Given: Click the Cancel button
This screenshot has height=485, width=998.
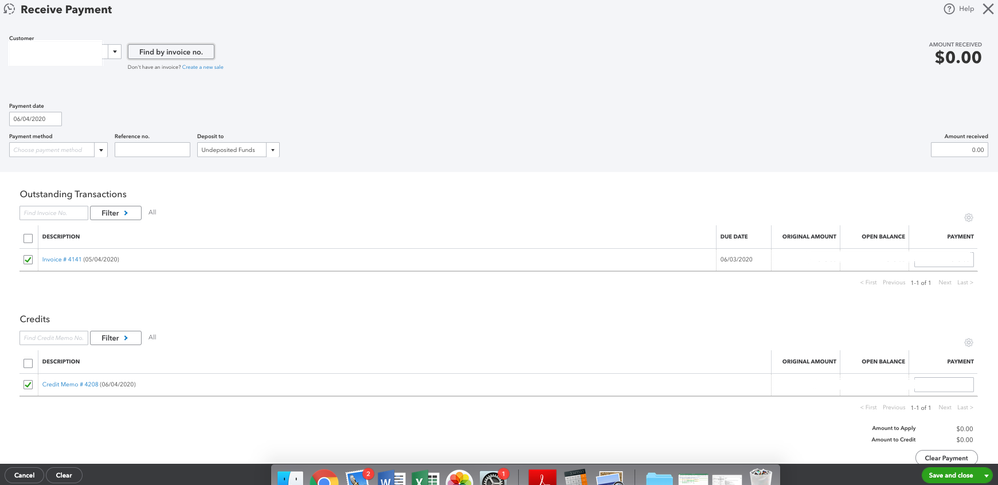Looking at the screenshot, I should 24,475.
